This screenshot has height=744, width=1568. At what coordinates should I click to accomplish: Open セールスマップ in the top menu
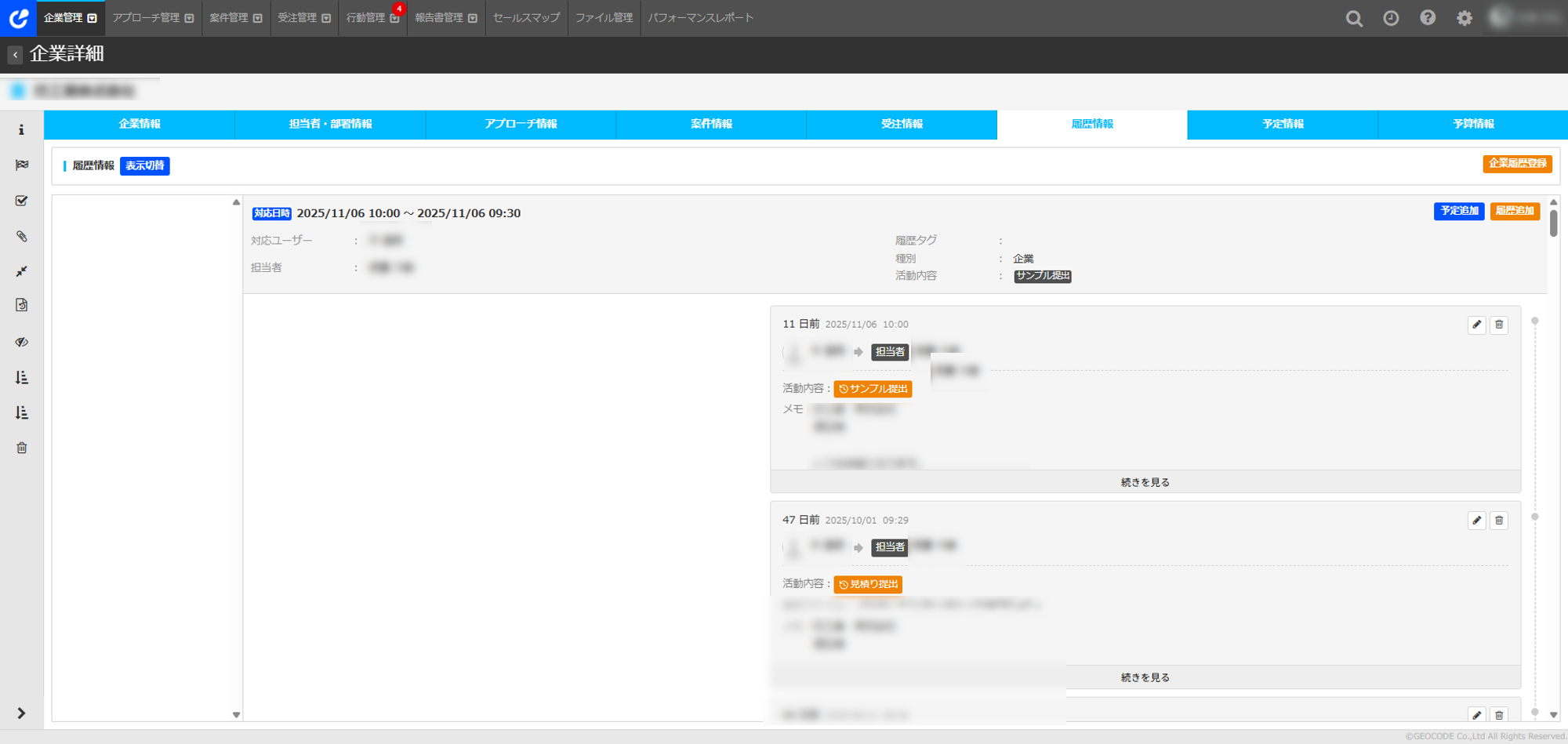(527, 18)
